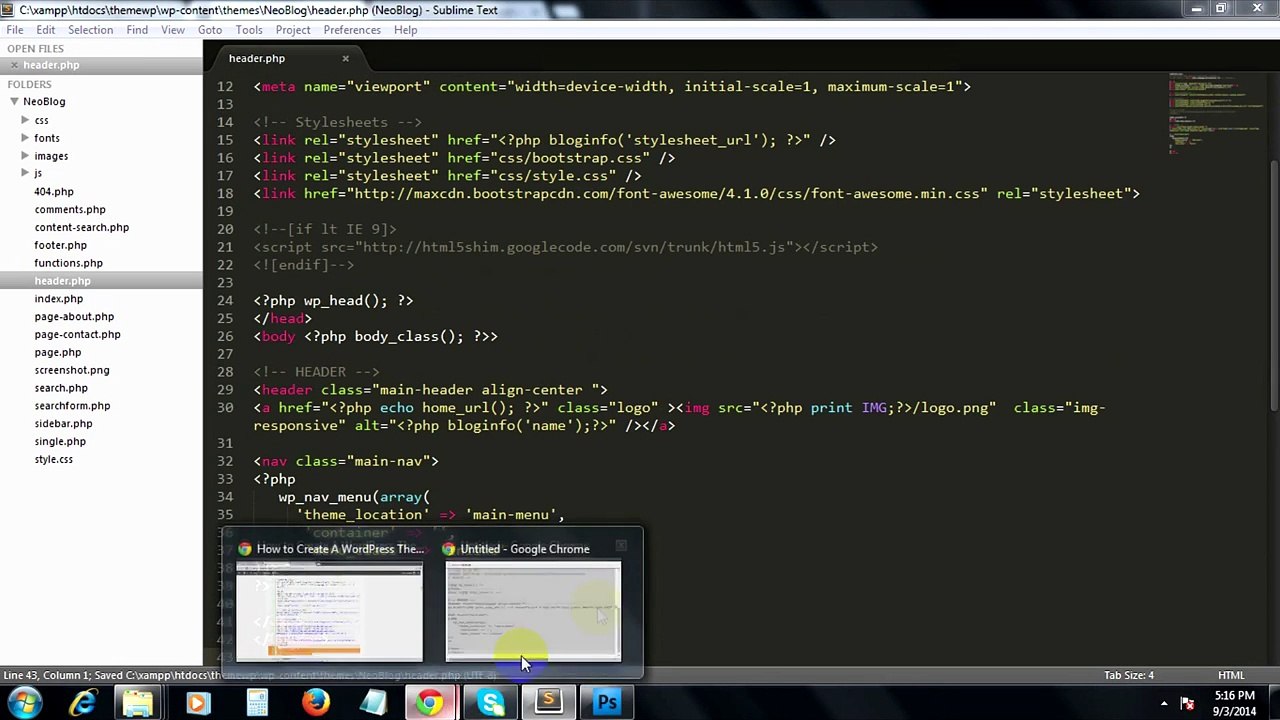The height and width of the screenshot is (720, 1280).
Task: Click line number 30 in the gutter
Action: pyautogui.click(x=225, y=408)
